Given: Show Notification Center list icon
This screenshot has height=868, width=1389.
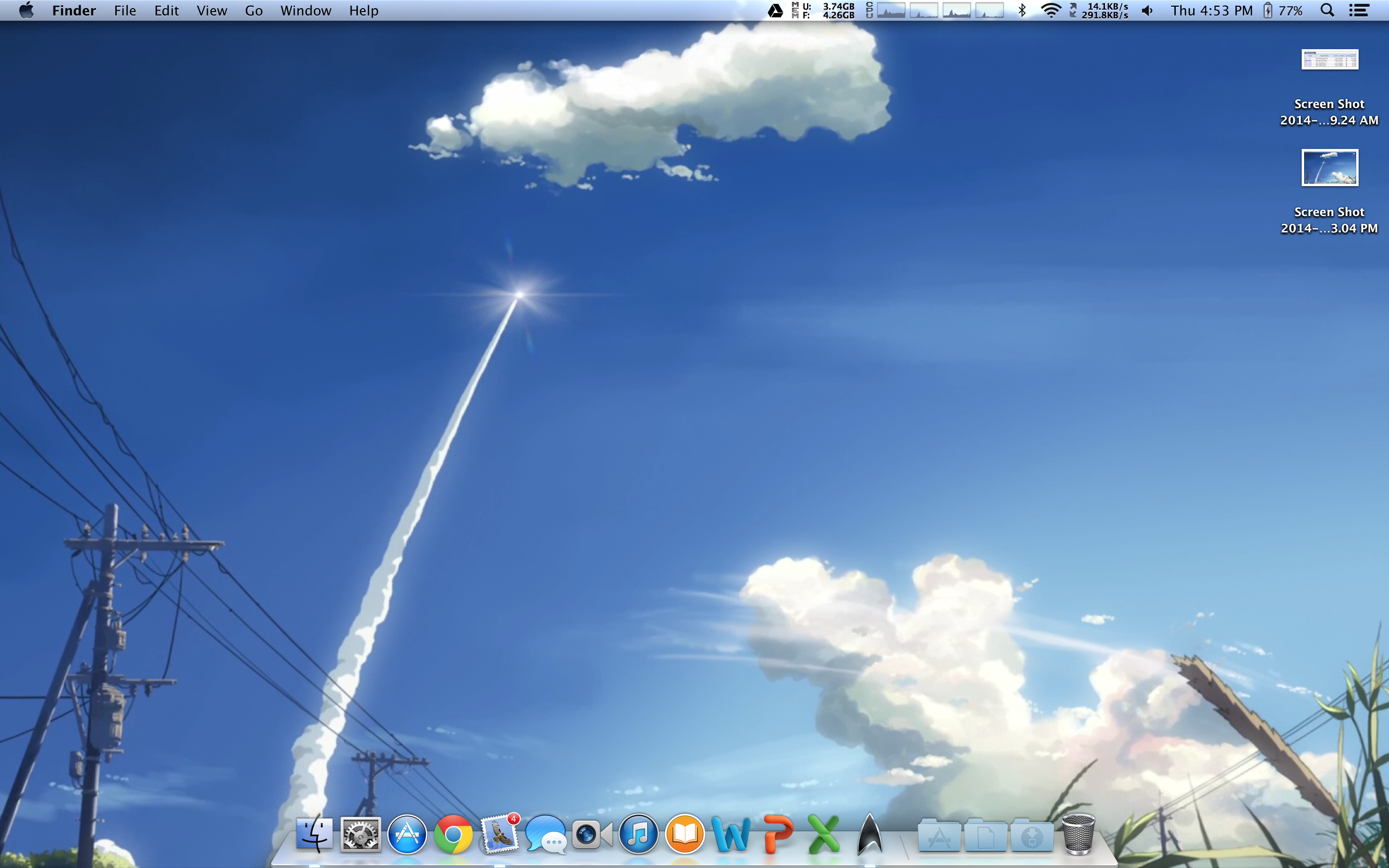Looking at the screenshot, I should (1359, 10).
